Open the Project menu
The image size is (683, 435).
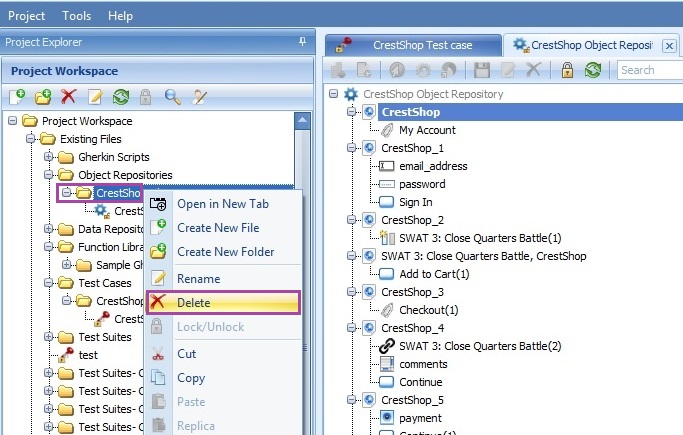click(26, 16)
